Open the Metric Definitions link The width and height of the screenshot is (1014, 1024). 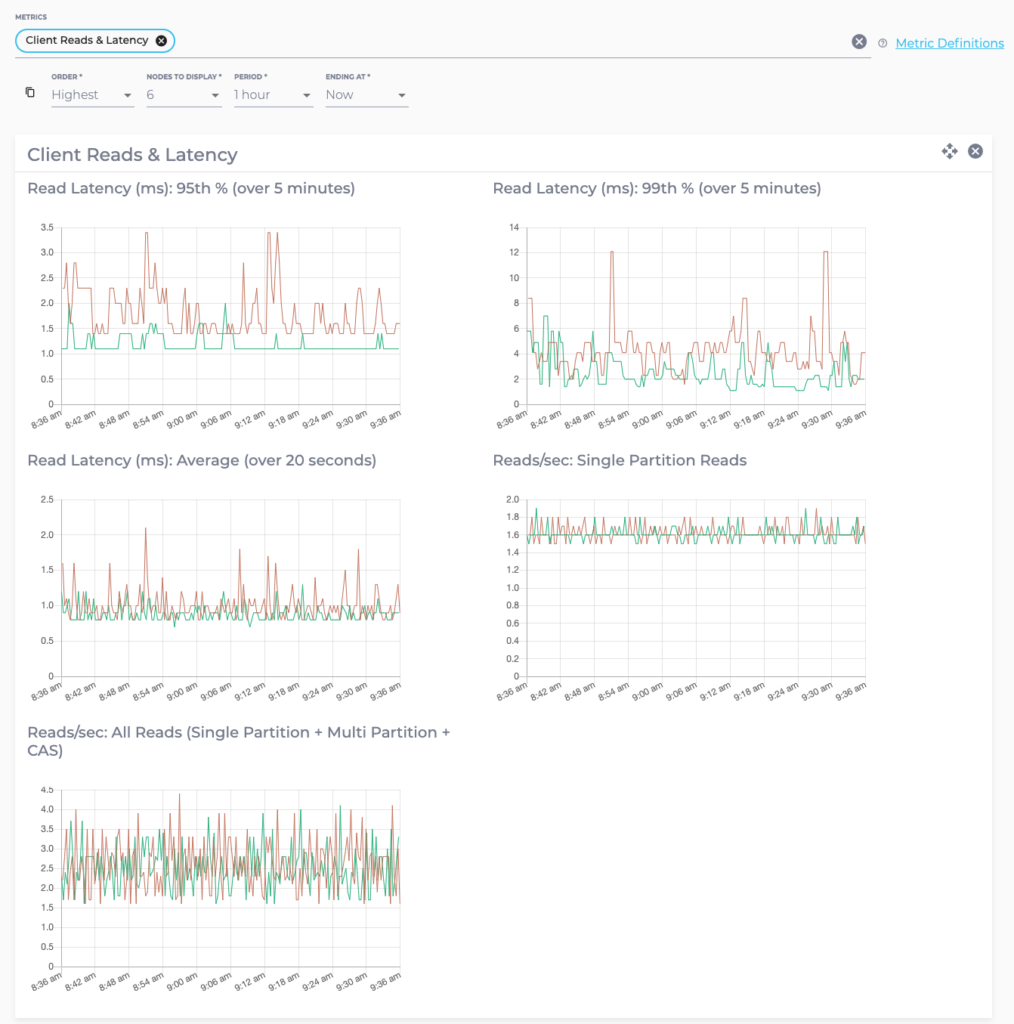tap(949, 43)
